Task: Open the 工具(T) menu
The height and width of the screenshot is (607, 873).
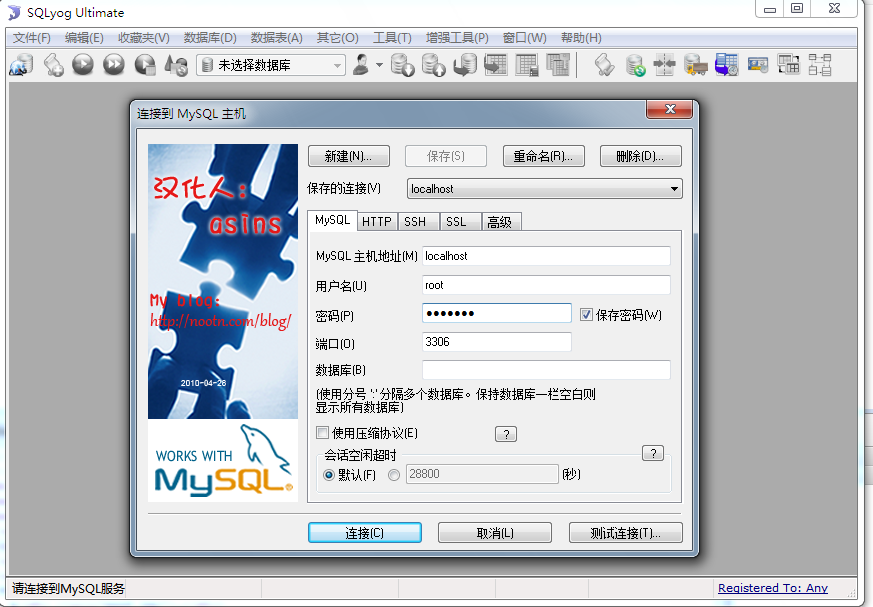Action: point(392,38)
